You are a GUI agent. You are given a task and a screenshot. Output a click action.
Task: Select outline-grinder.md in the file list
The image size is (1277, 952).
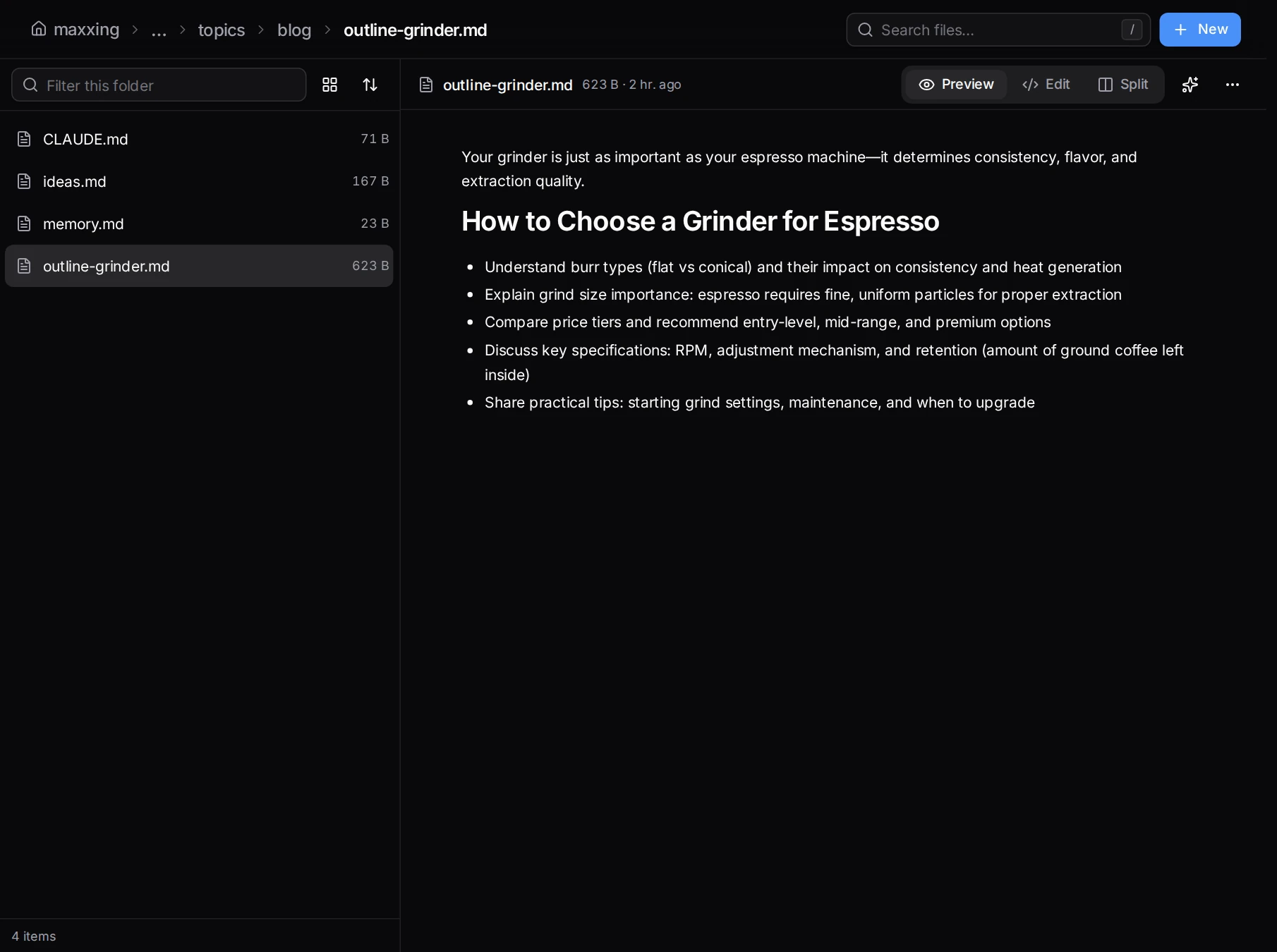pyautogui.click(x=199, y=266)
